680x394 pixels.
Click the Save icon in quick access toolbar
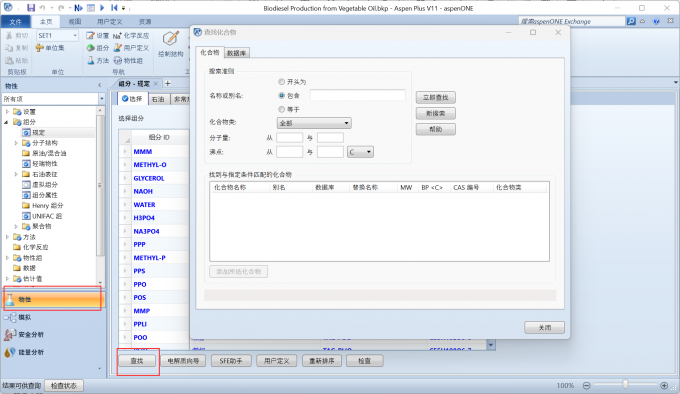coord(31,8)
